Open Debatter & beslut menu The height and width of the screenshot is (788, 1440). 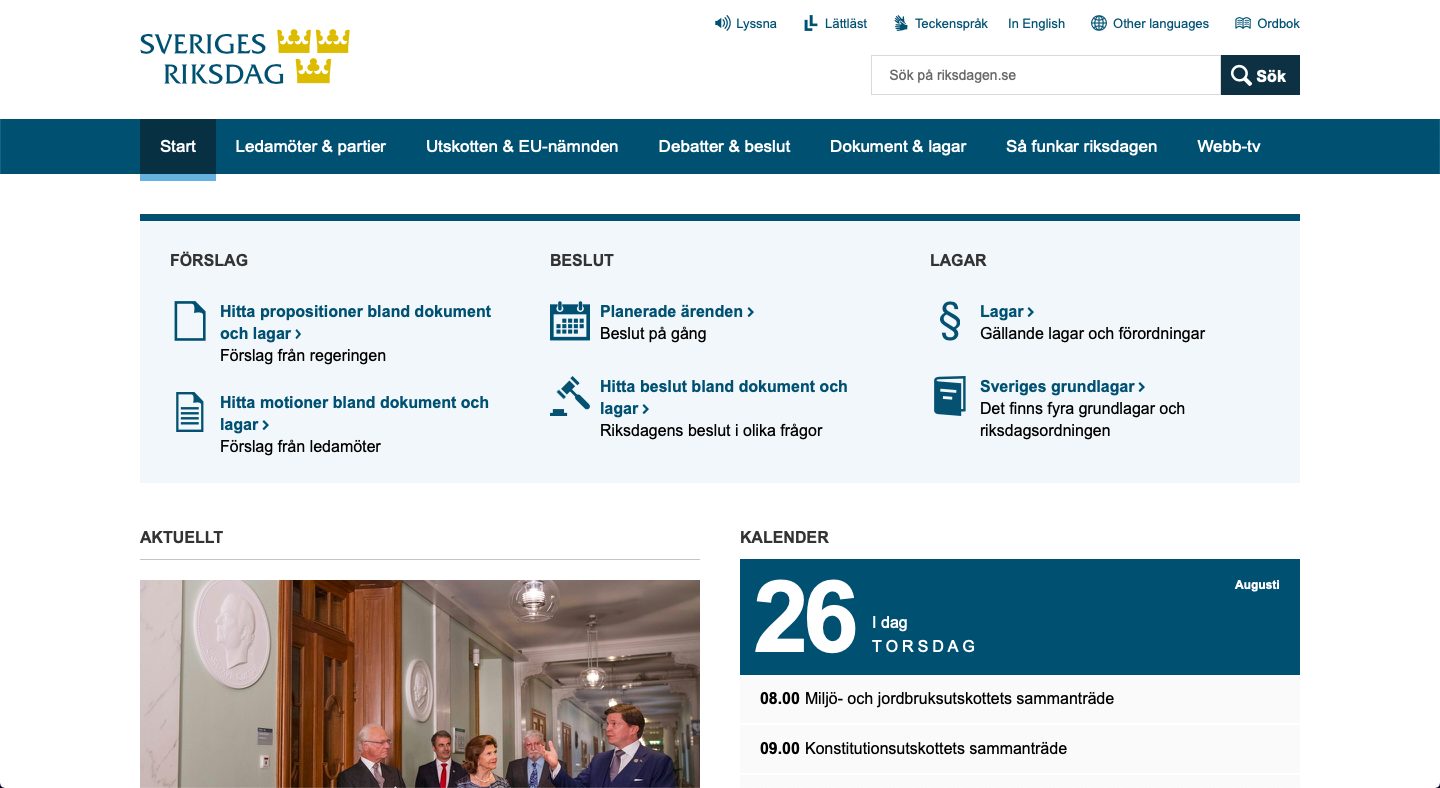point(724,146)
